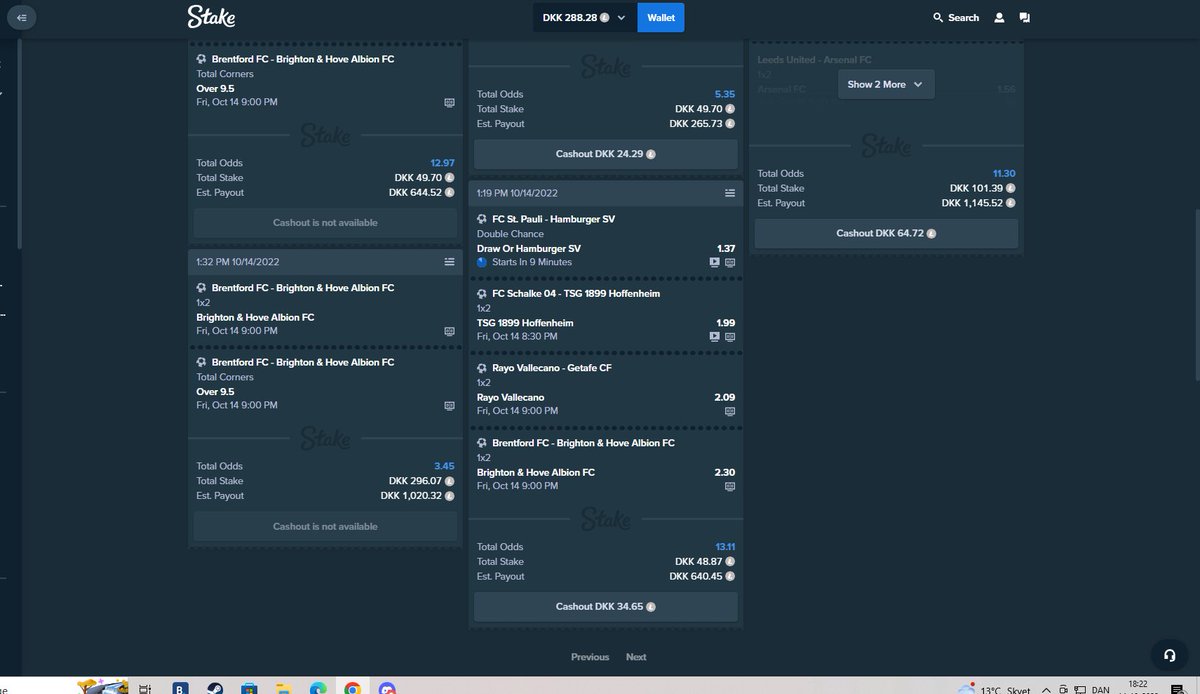Open match tracker for Over 9.5 in 1:32 PM slip
Screen dimensions: 1200x694
coord(450,406)
